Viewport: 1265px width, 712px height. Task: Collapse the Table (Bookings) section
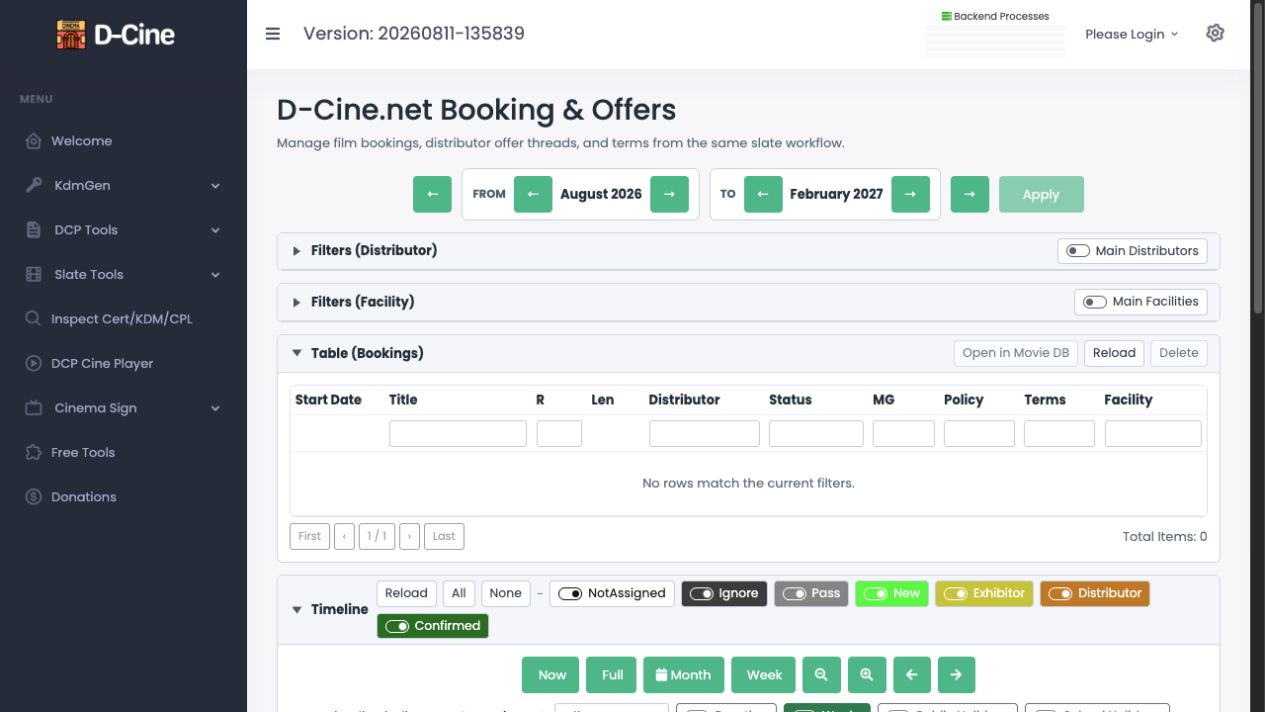(296, 353)
